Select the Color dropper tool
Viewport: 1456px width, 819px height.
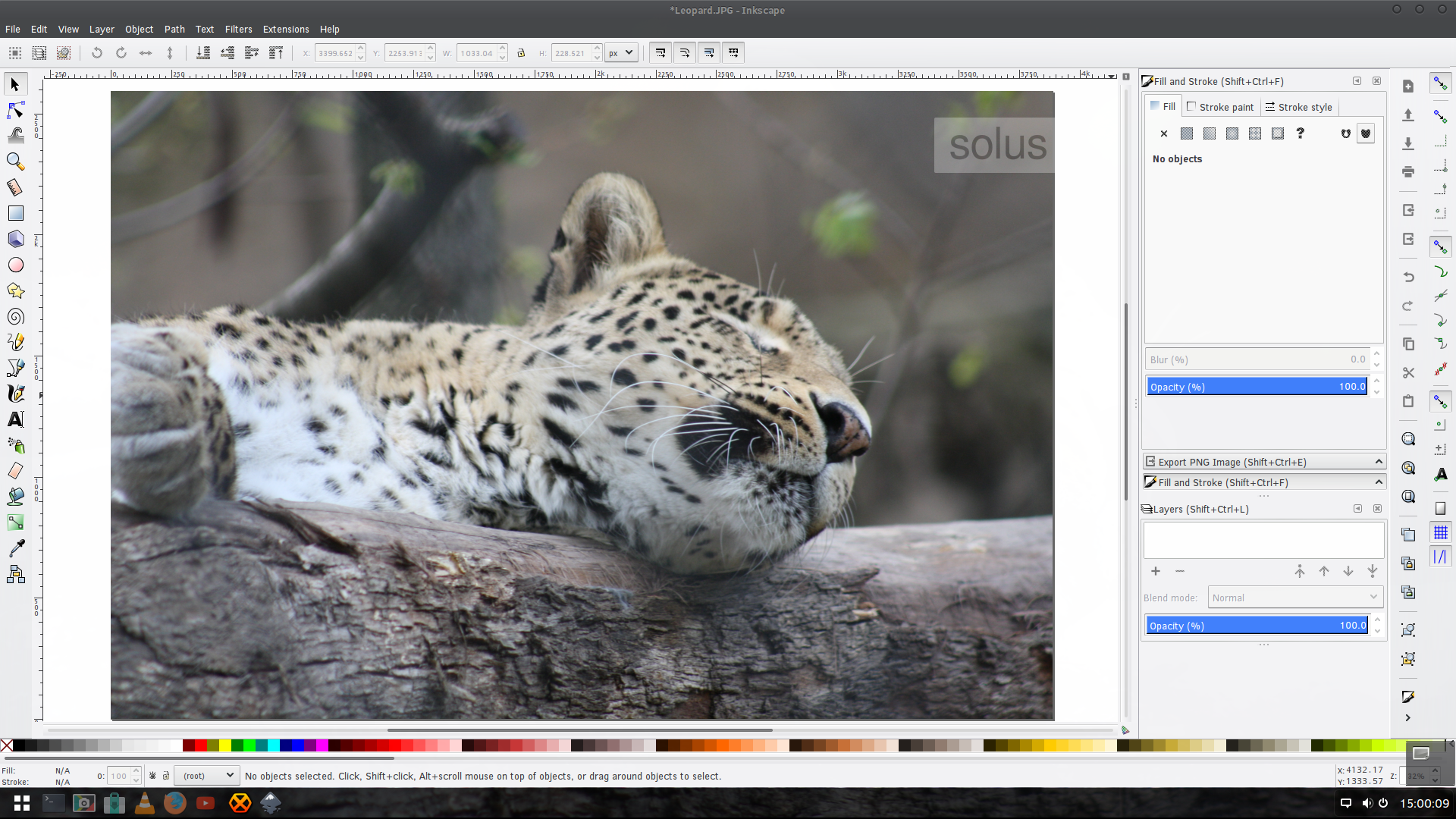click(x=15, y=548)
